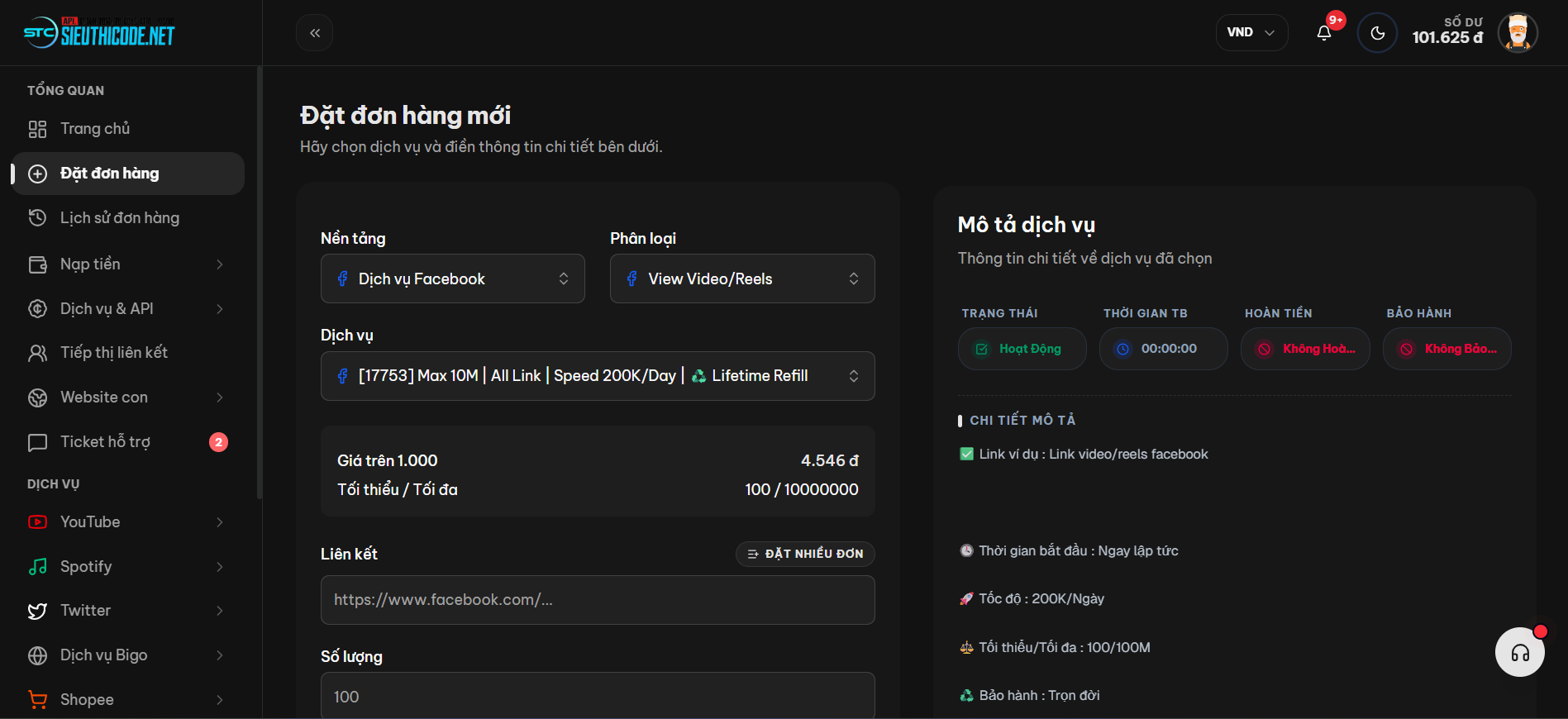The height and width of the screenshot is (719, 1568).
Task: Click the Liên kết URL input field
Action: pos(597,600)
